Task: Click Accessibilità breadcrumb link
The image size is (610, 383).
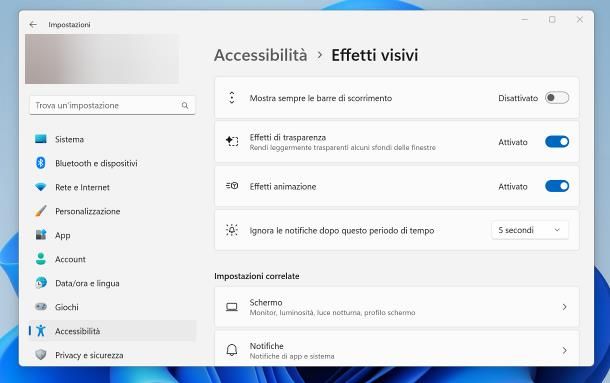Action: [x=261, y=55]
